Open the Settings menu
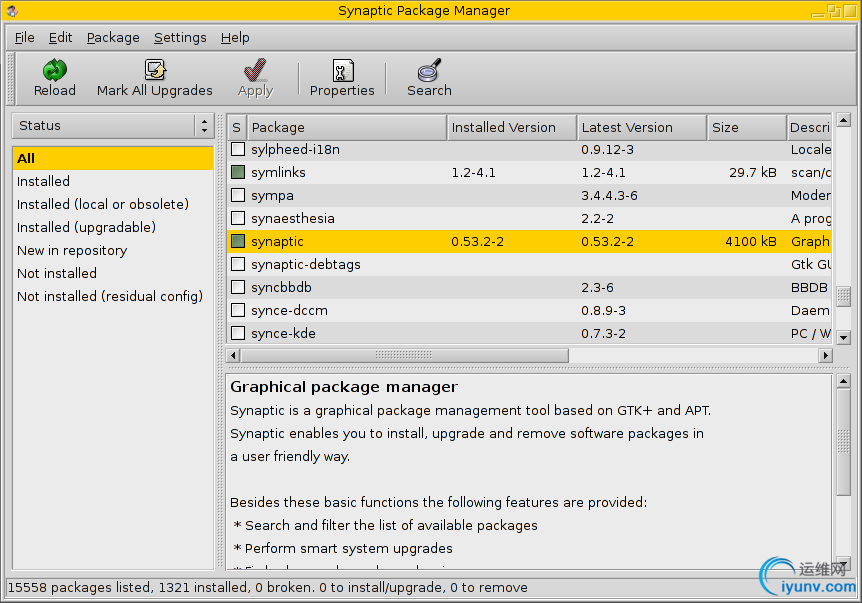 [180, 38]
